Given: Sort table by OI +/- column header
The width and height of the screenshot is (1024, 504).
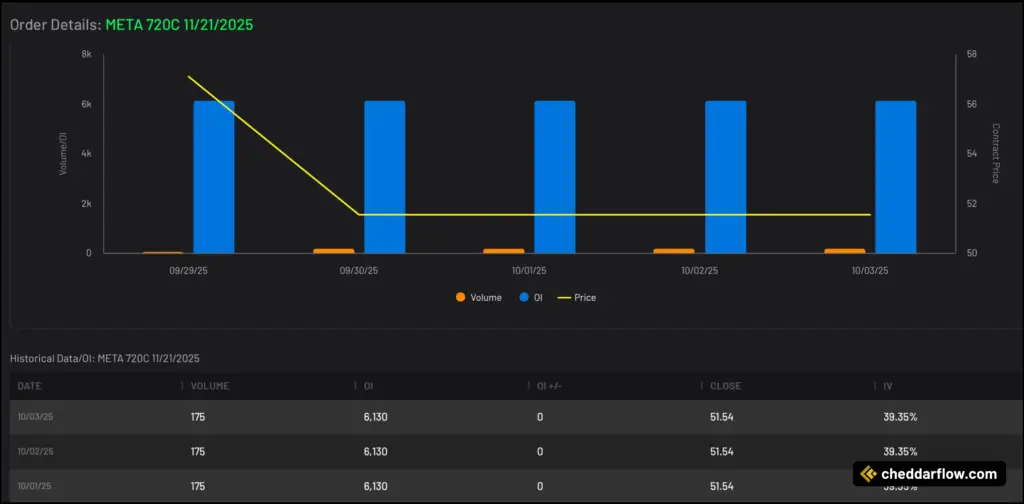Looking at the screenshot, I should click(x=549, y=386).
